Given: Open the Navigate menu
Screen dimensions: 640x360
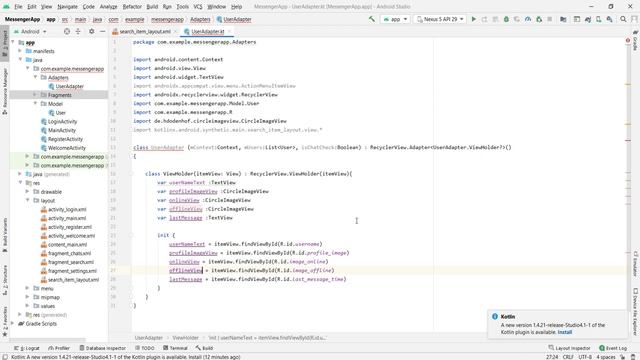Looking at the screenshot, I should click(67, 7).
